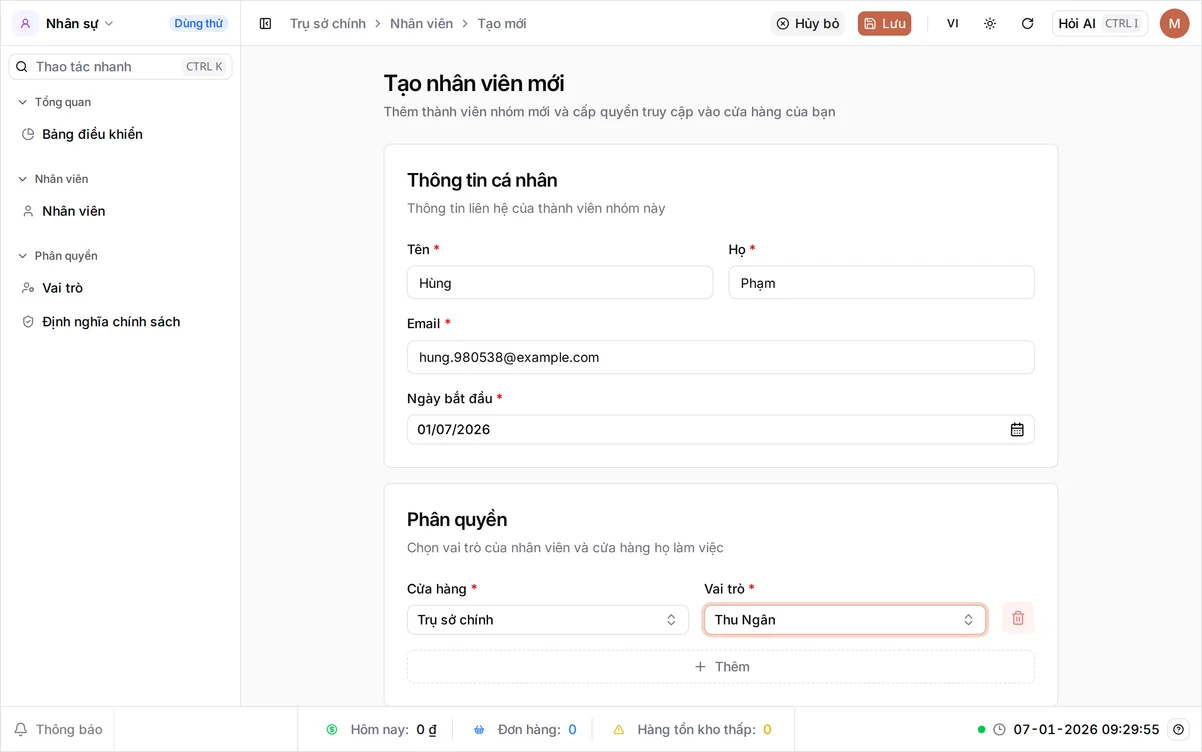Go to Trụ sở chính breadcrumb
The image size is (1202, 752).
tap(328, 23)
